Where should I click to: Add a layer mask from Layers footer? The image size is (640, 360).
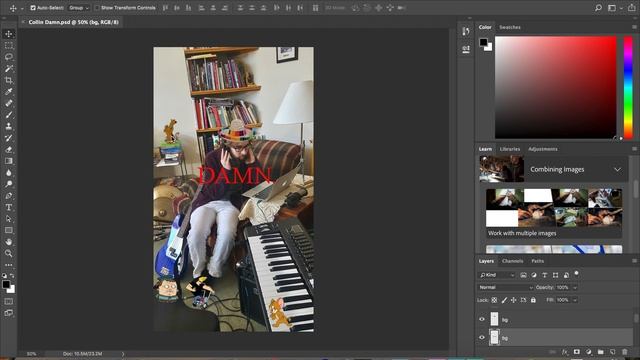pyautogui.click(x=576, y=352)
